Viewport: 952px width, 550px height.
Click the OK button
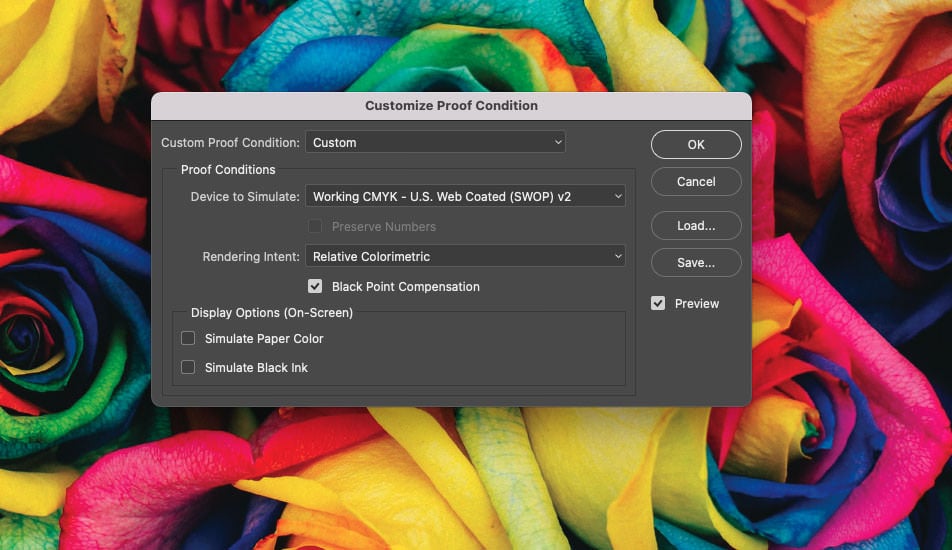[696, 144]
